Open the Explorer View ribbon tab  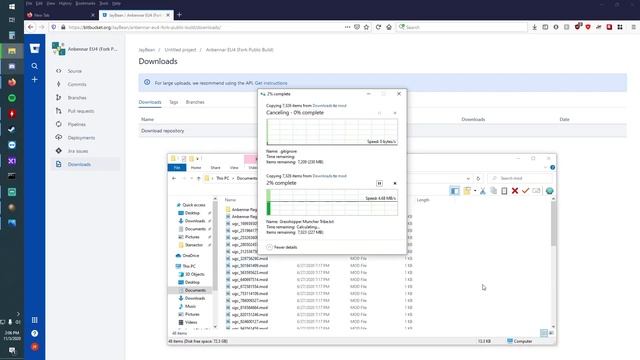tap(234, 167)
